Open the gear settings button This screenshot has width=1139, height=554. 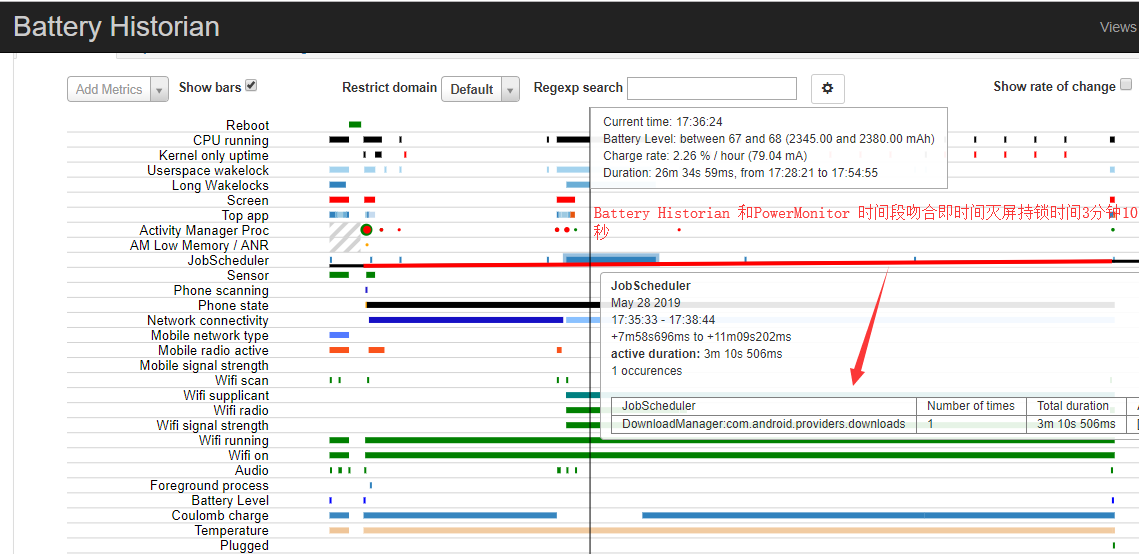[827, 89]
